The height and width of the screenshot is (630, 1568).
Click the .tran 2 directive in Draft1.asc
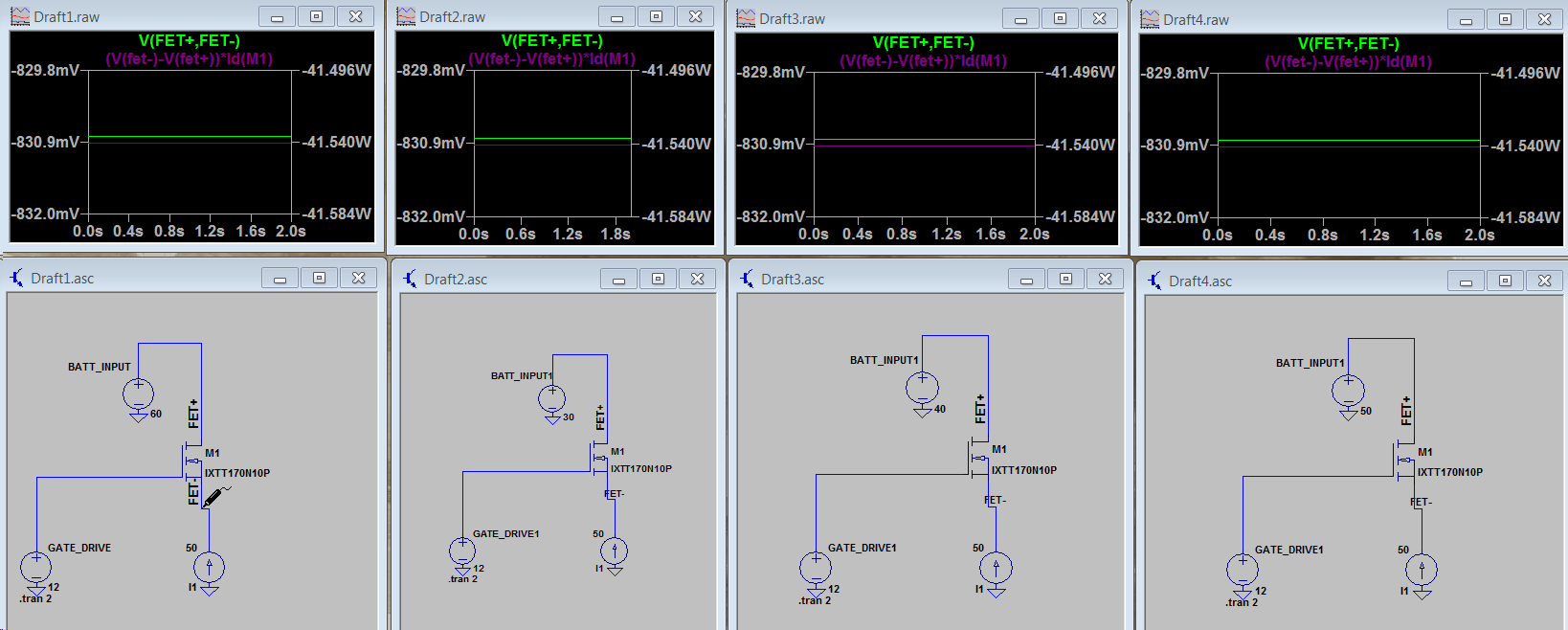click(x=35, y=598)
